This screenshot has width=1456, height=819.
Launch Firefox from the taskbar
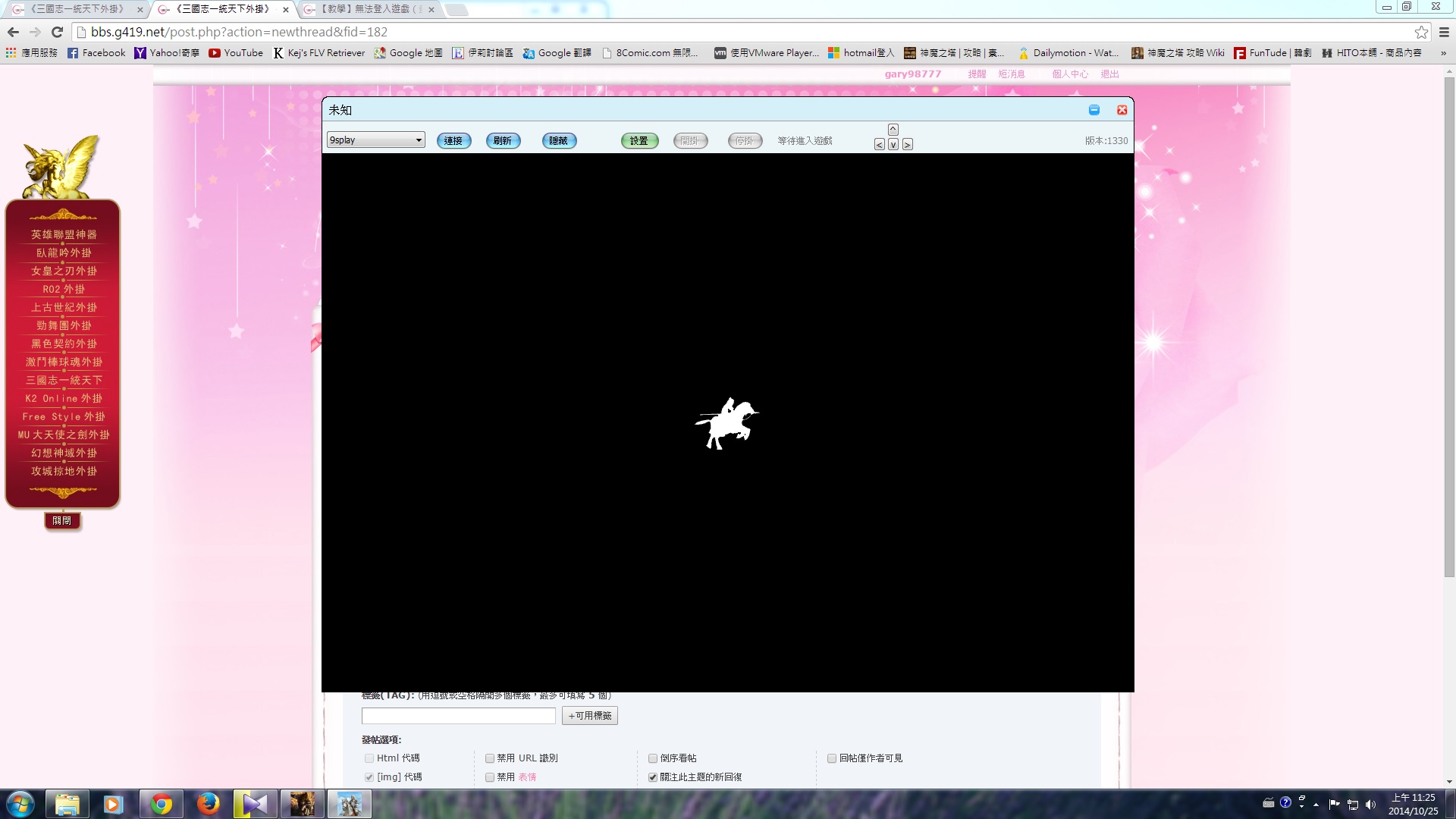[208, 804]
